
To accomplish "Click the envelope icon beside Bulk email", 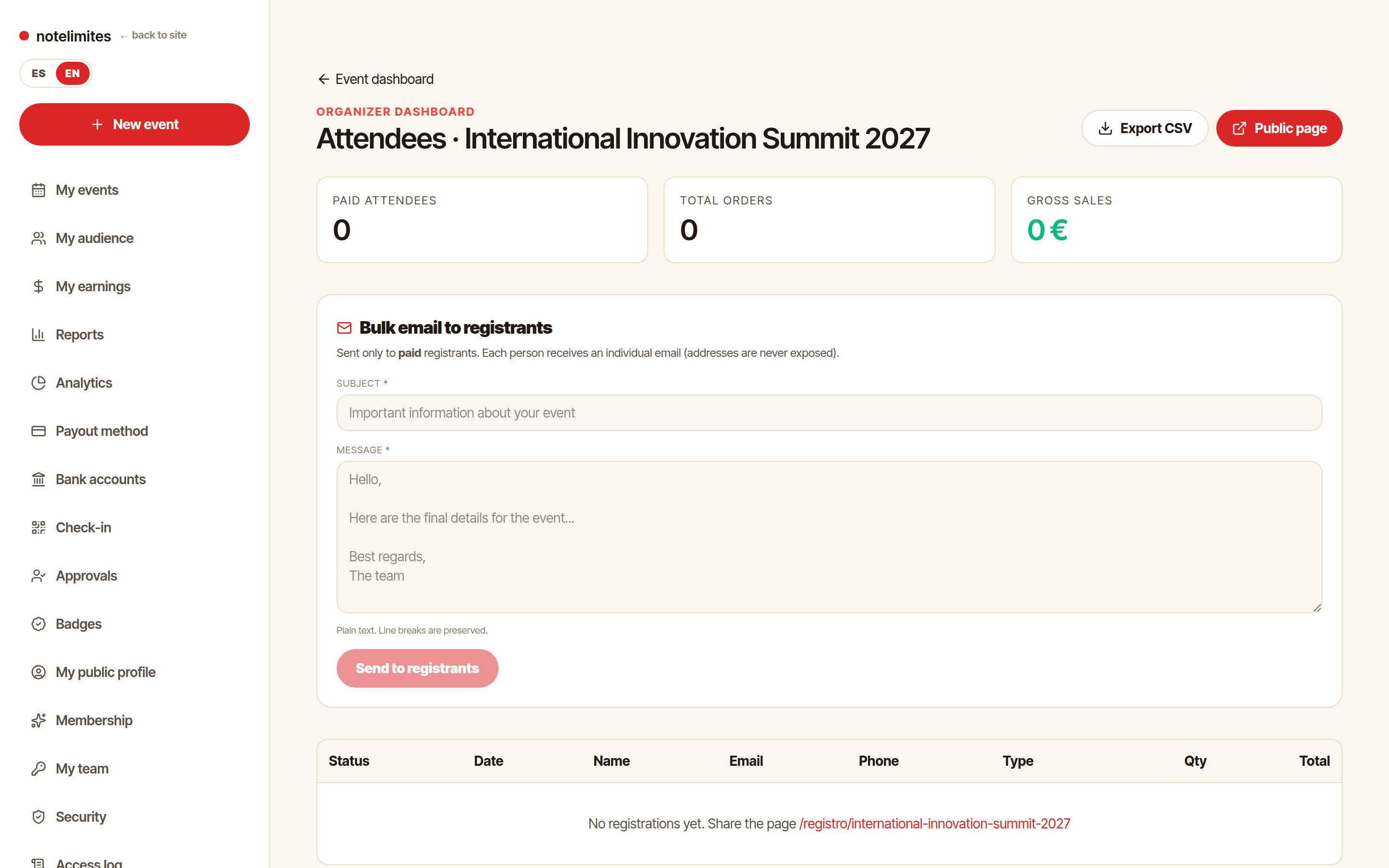I will (344, 328).
